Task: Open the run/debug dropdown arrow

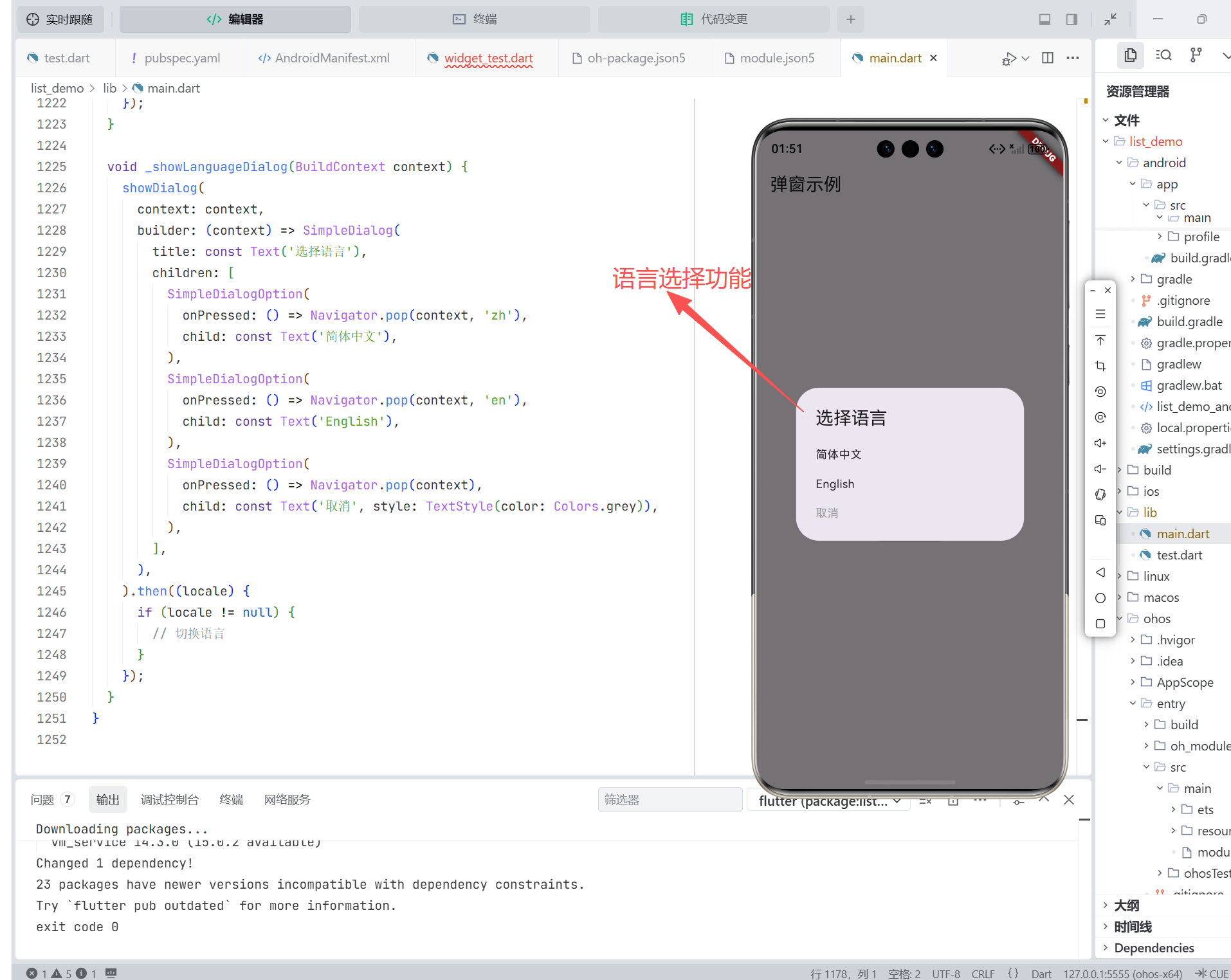Action: coord(1026,59)
